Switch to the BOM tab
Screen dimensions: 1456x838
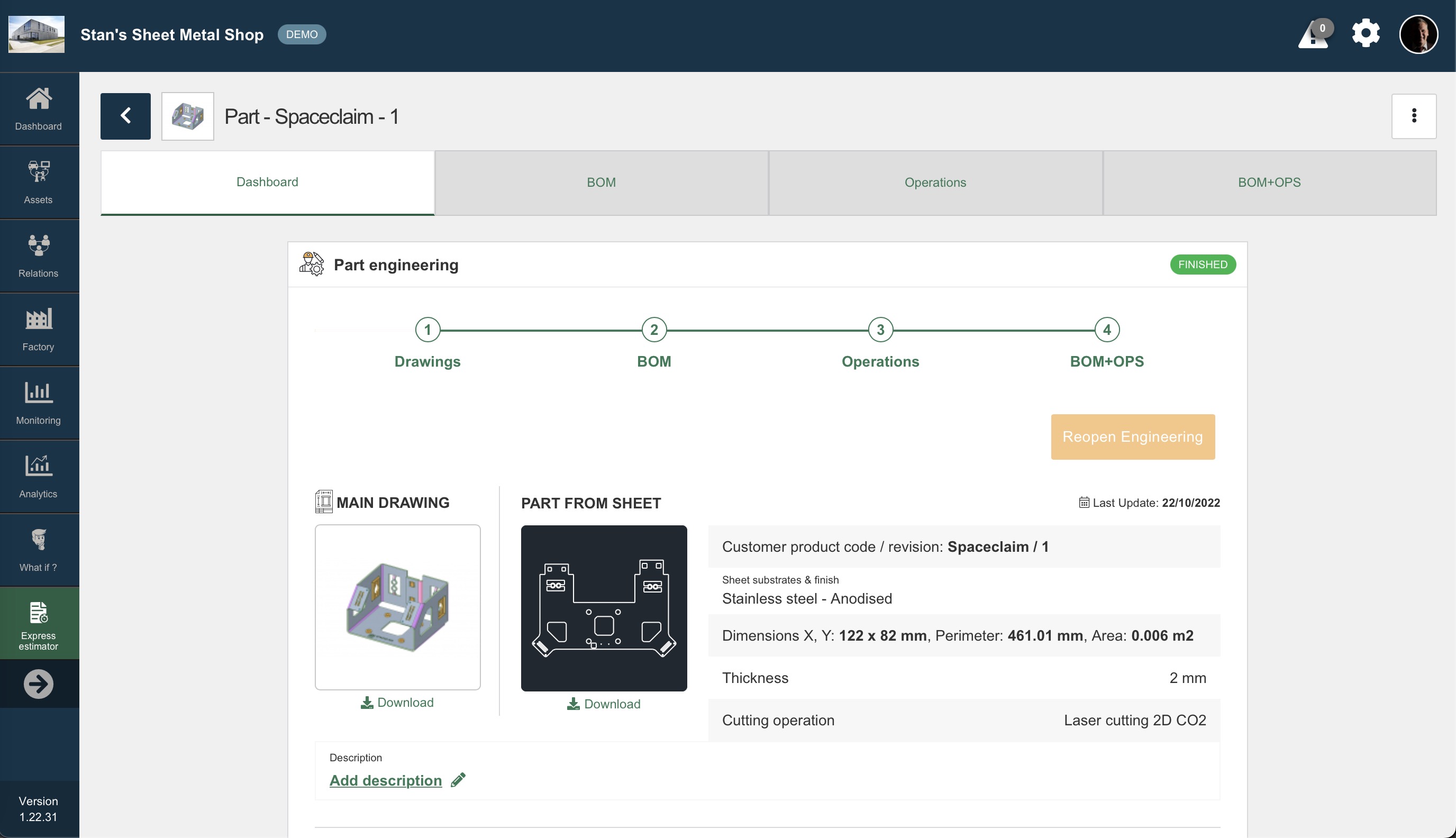(x=601, y=182)
